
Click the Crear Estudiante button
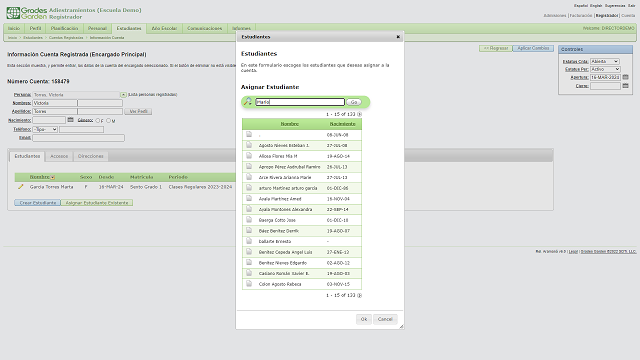tap(38, 202)
